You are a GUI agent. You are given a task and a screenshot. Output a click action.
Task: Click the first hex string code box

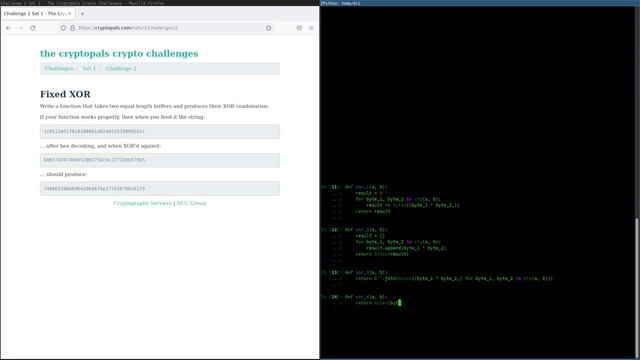point(160,131)
